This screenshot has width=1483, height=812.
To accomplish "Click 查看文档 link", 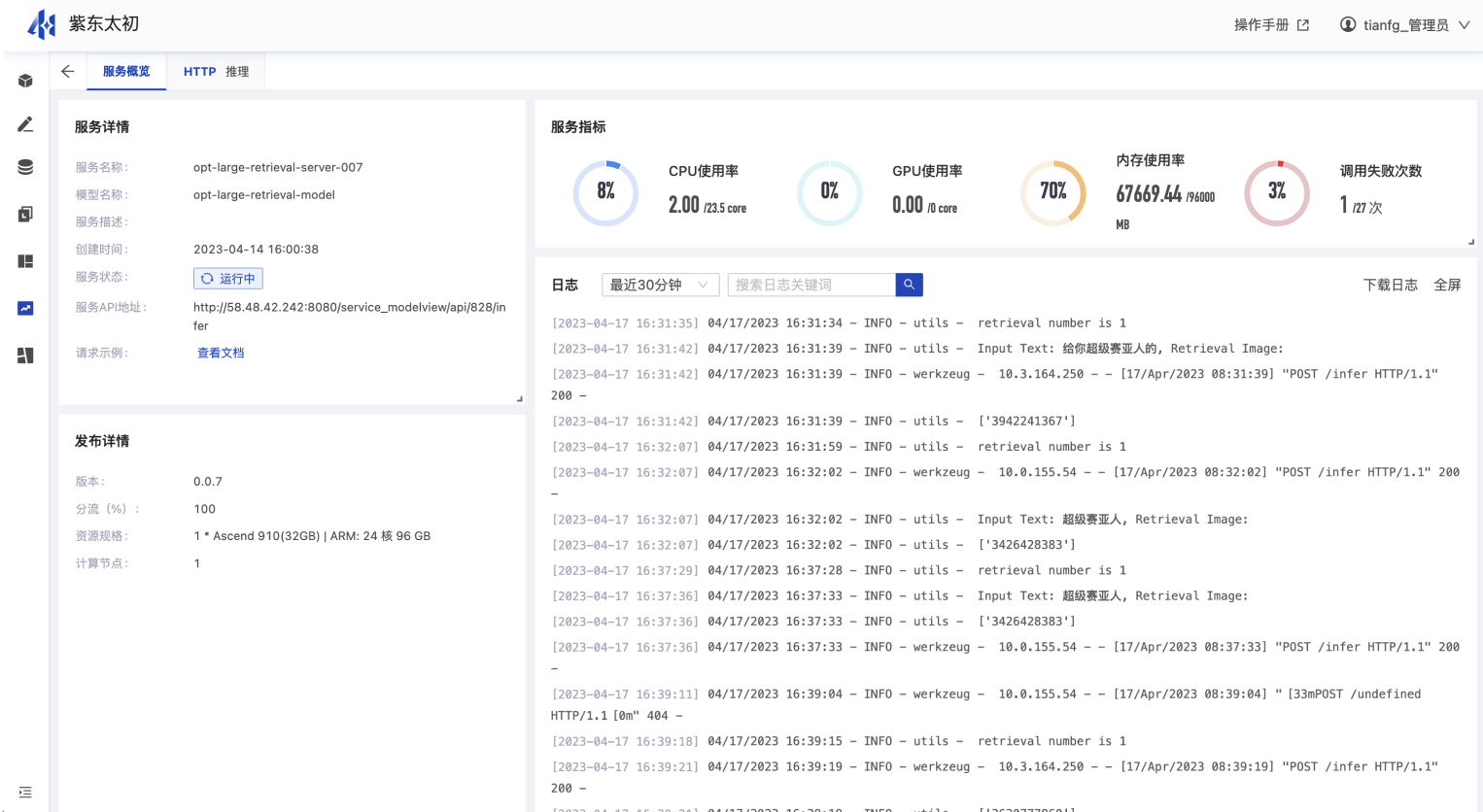I will [221, 353].
